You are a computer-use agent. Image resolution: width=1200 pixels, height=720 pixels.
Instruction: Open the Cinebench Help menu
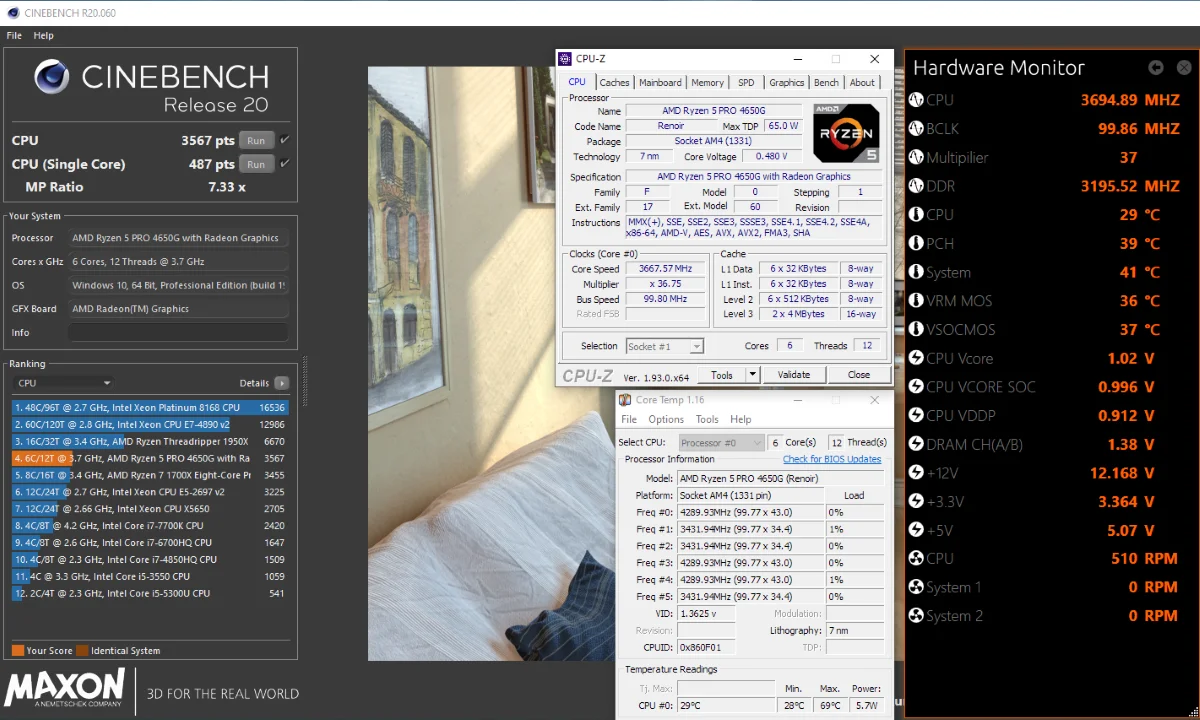click(43, 36)
